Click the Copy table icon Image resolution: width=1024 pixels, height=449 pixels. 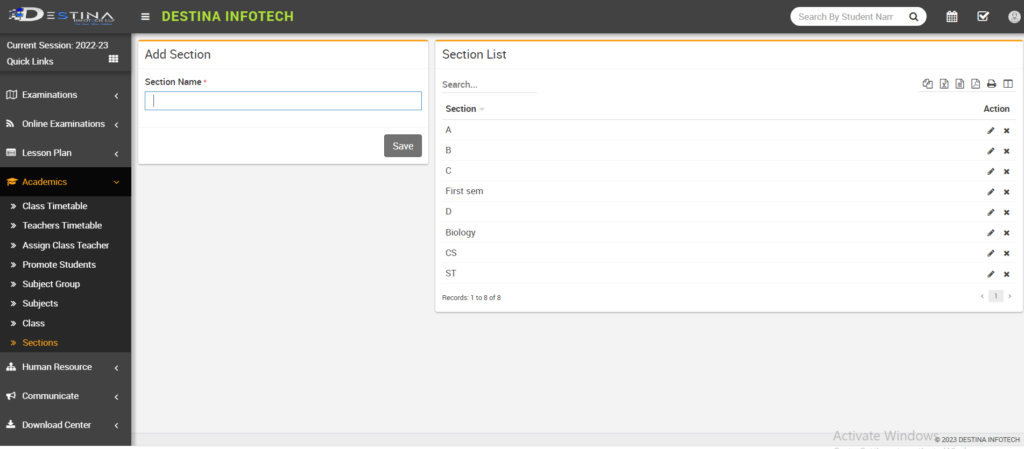click(x=927, y=84)
